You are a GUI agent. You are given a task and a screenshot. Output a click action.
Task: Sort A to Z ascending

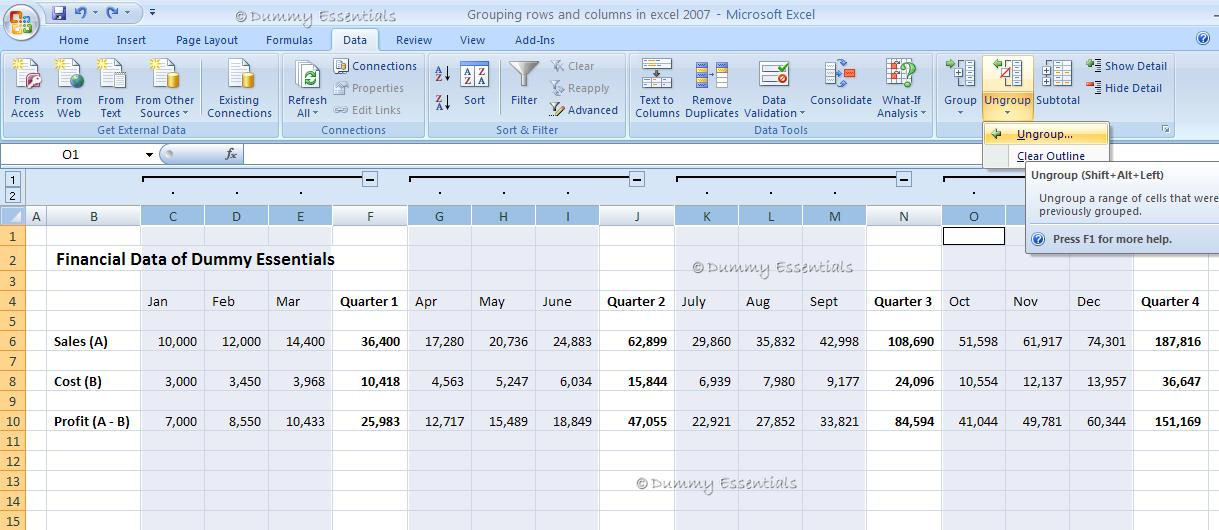pos(443,73)
